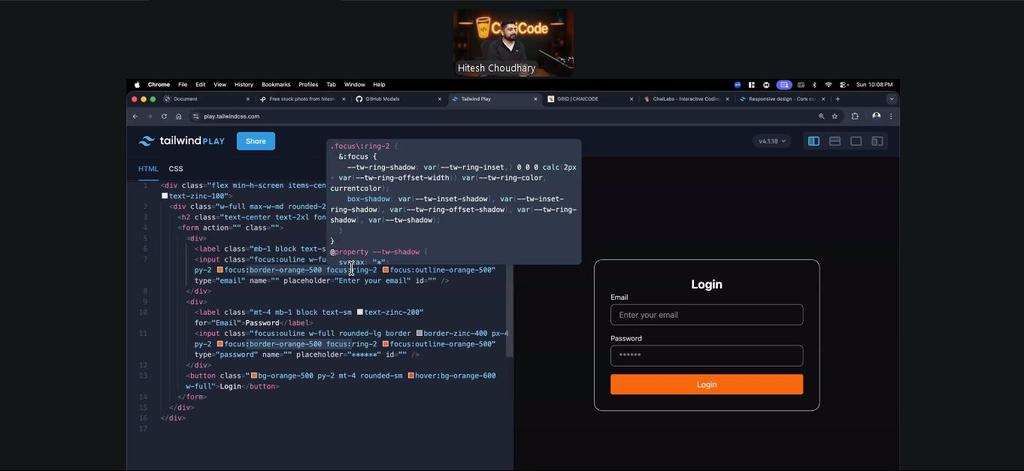Click the bg-orange-500 color swatch on button line
1024x471 pixels.
254,376
